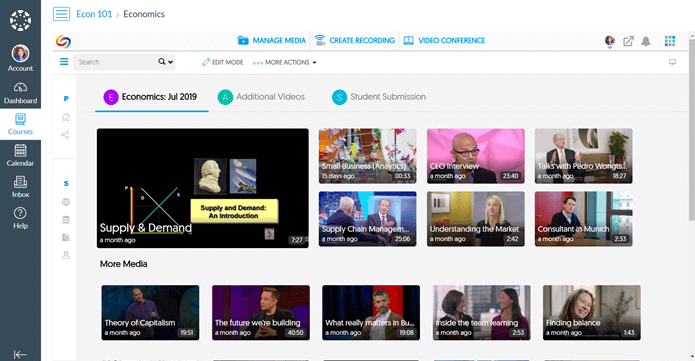Open the Canvas Account avatar
This screenshot has height=361, width=695.
(x=20, y=54)
